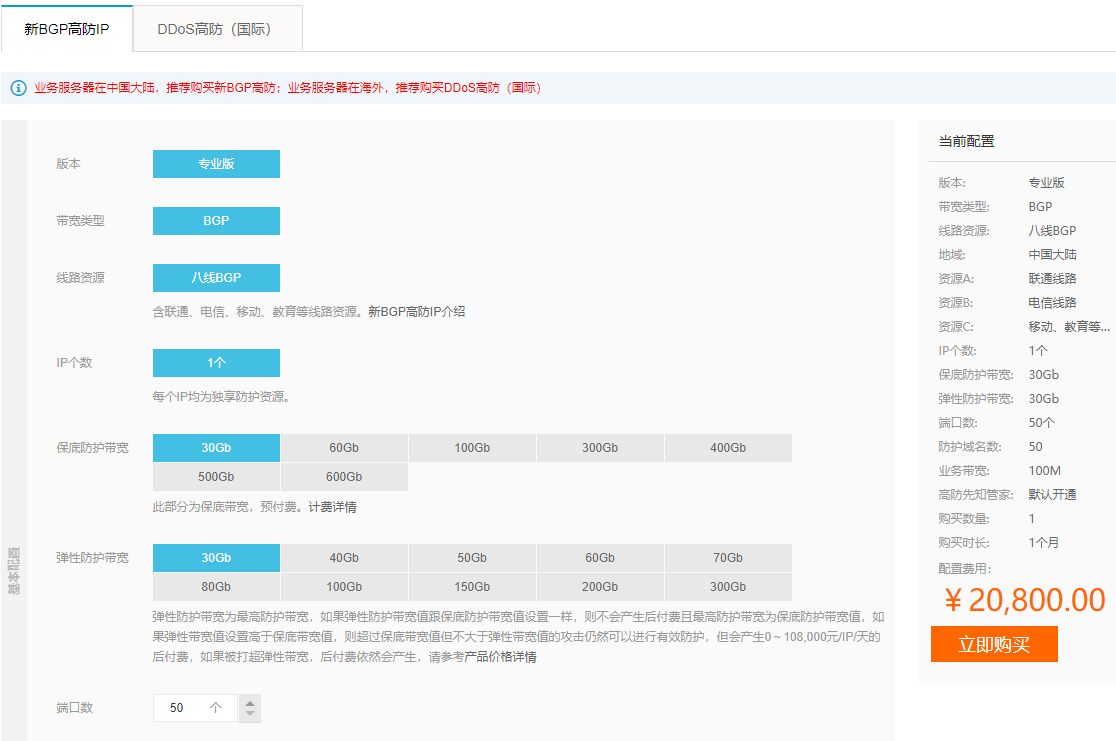Viewport: 1116px width, 741px height.
Task: Pick 1个 for IP个数
Action: [216, 363]
